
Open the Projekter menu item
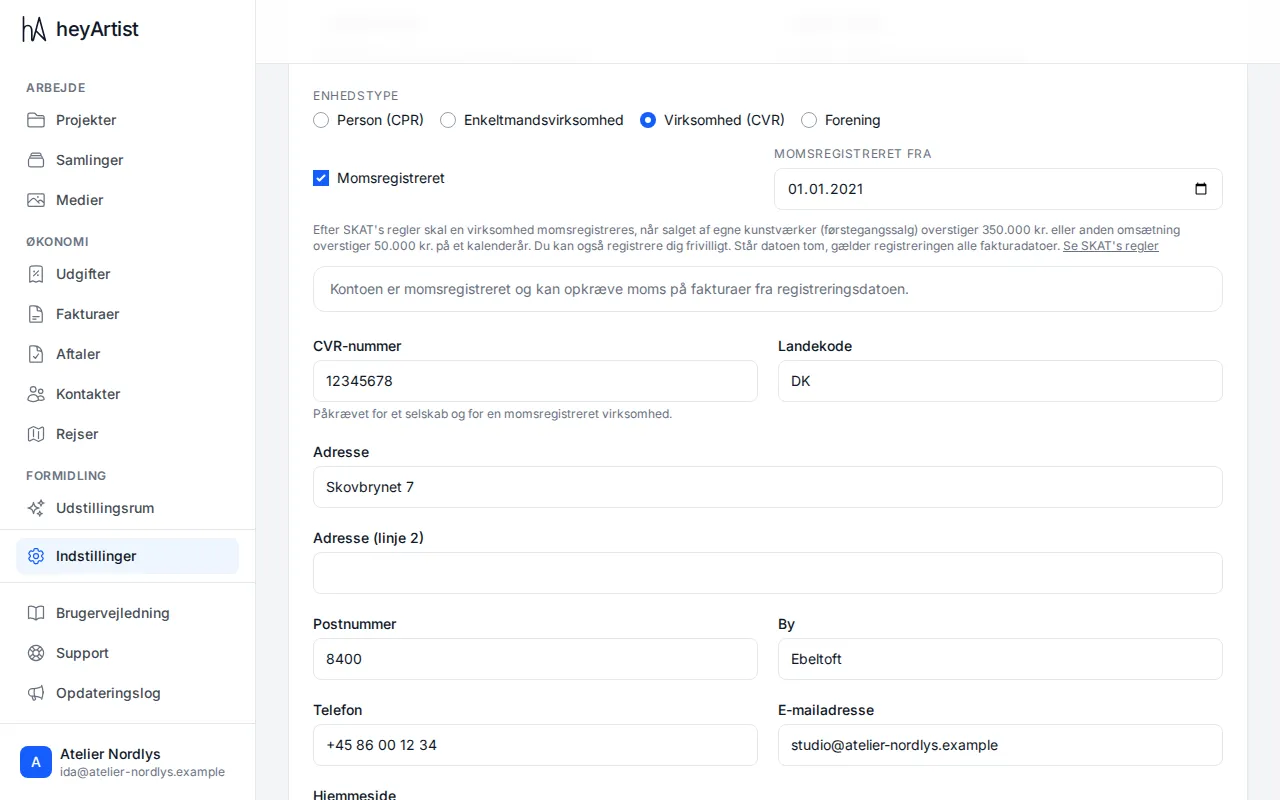(x=127, y=120)
